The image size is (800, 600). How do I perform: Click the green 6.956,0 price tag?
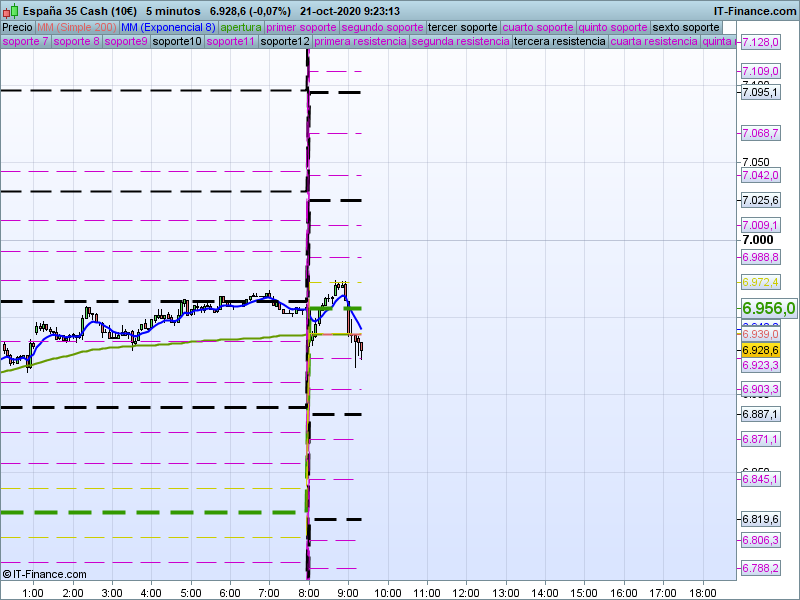[768, 308]
